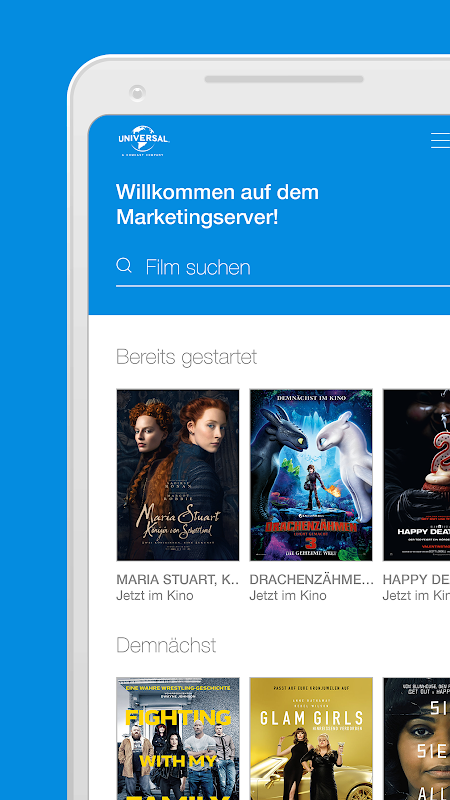
Task: Click the DRACHENZÄHME... title text
Action: (311, 580)
